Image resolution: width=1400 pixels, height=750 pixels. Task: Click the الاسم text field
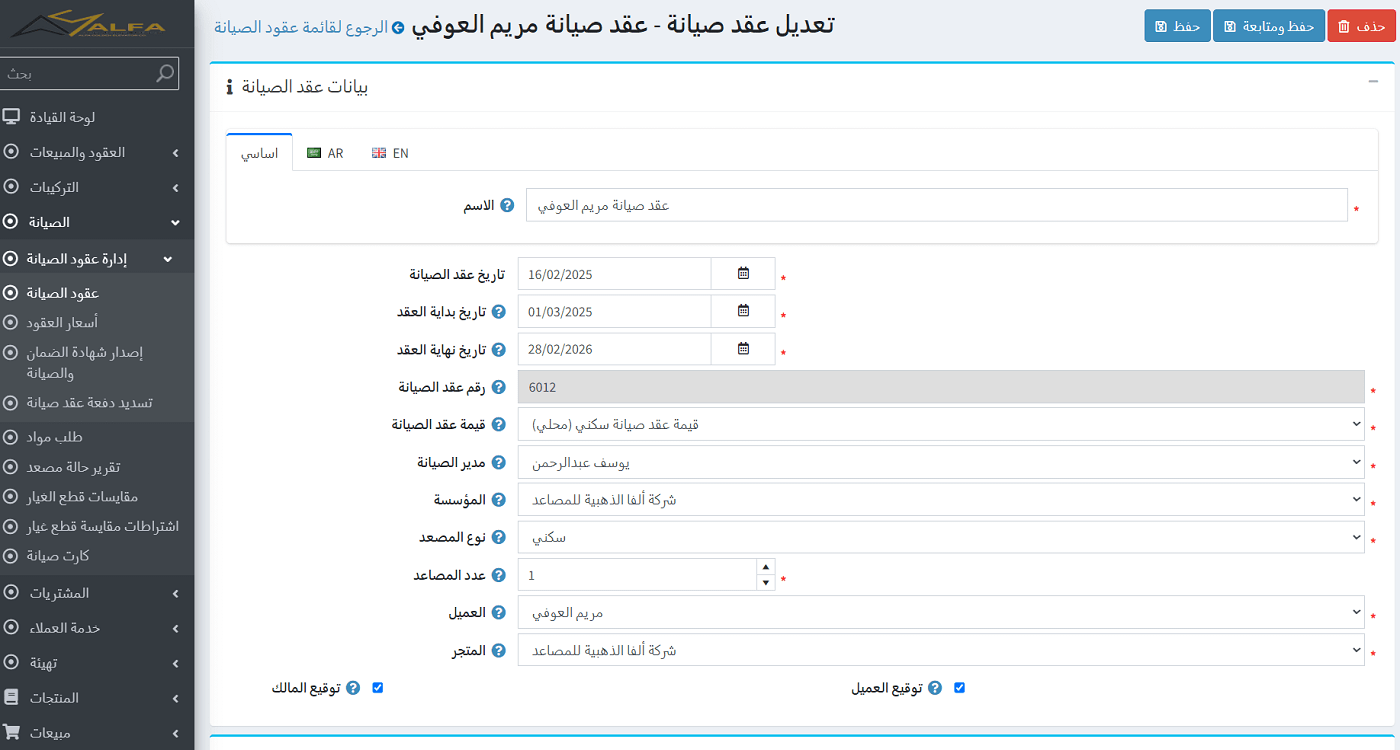(x=937, y=205)
